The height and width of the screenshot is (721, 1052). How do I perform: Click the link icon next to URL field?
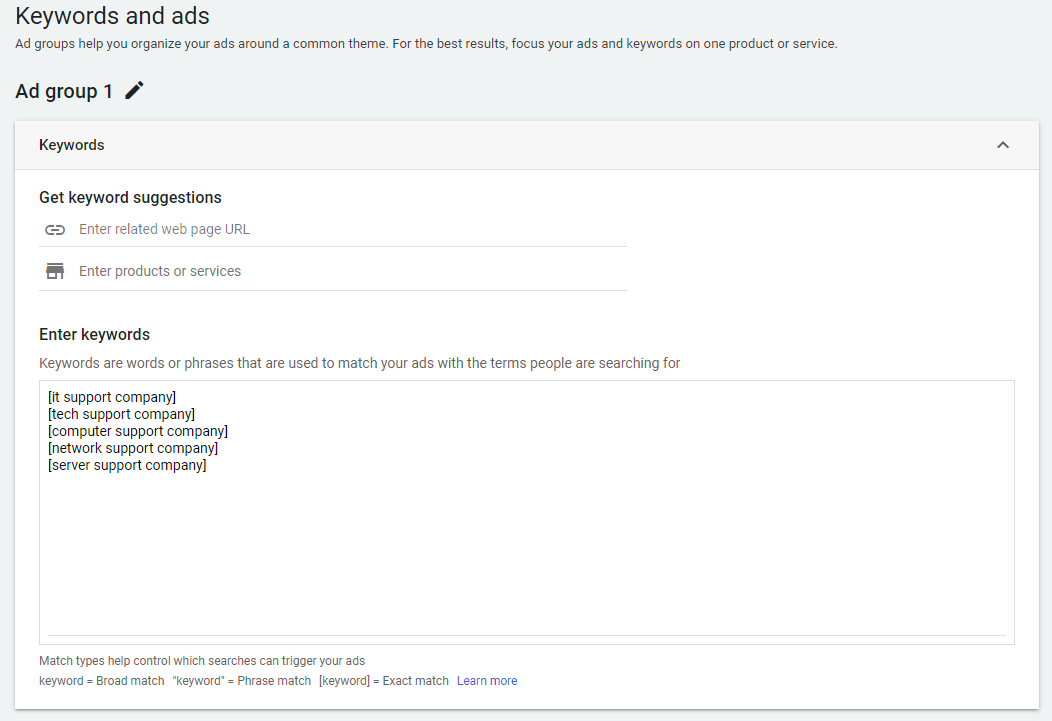[55, 229]
